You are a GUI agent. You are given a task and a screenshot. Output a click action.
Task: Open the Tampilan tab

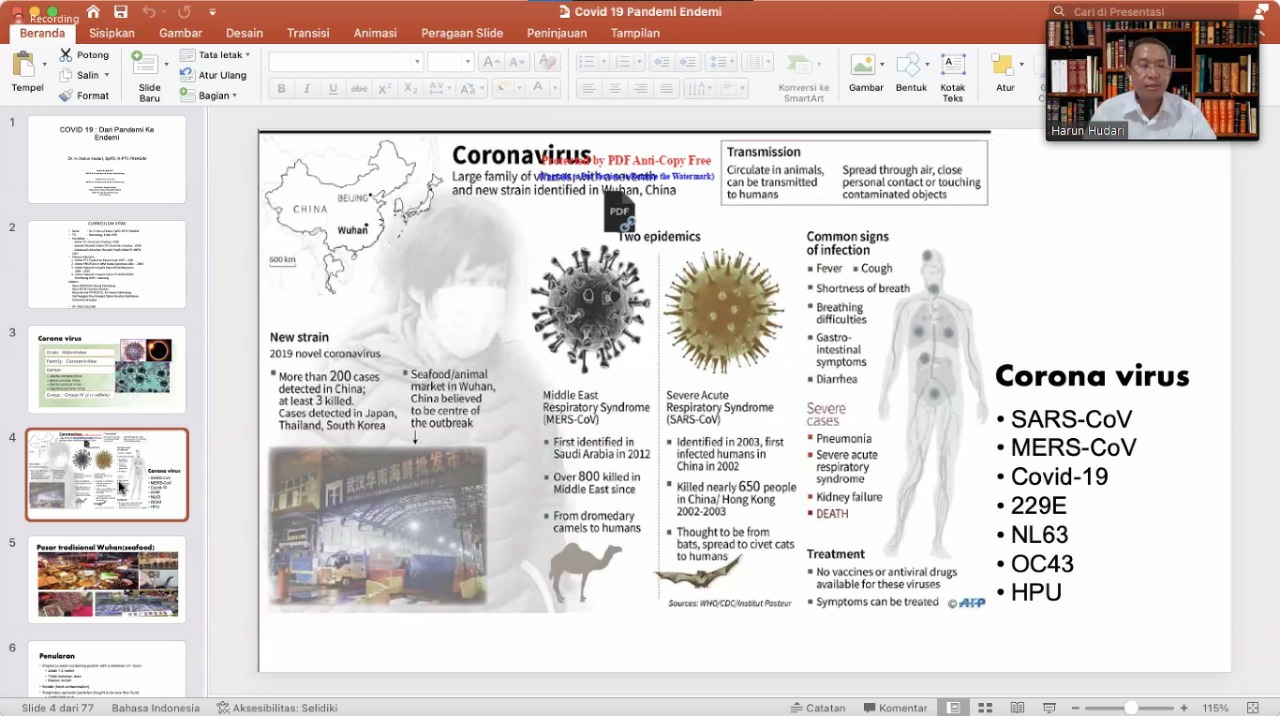coord(635,33)
